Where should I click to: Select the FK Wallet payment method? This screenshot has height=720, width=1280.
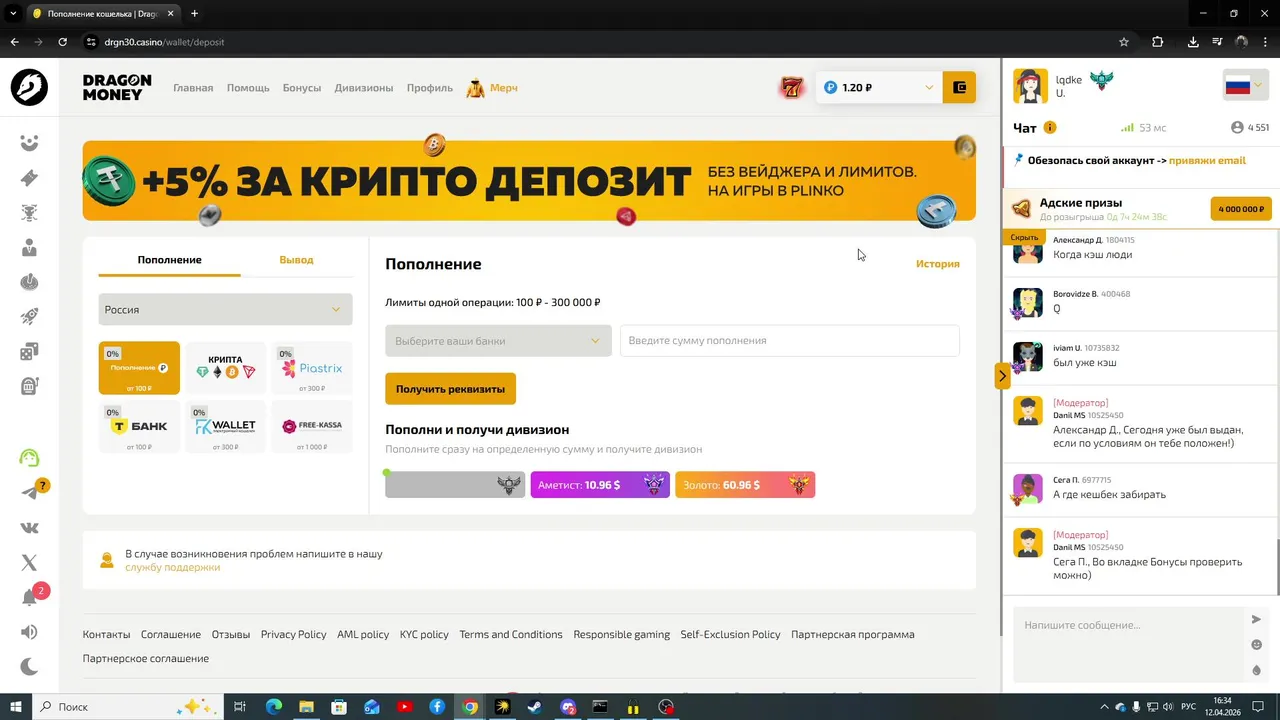click(225, 427)
